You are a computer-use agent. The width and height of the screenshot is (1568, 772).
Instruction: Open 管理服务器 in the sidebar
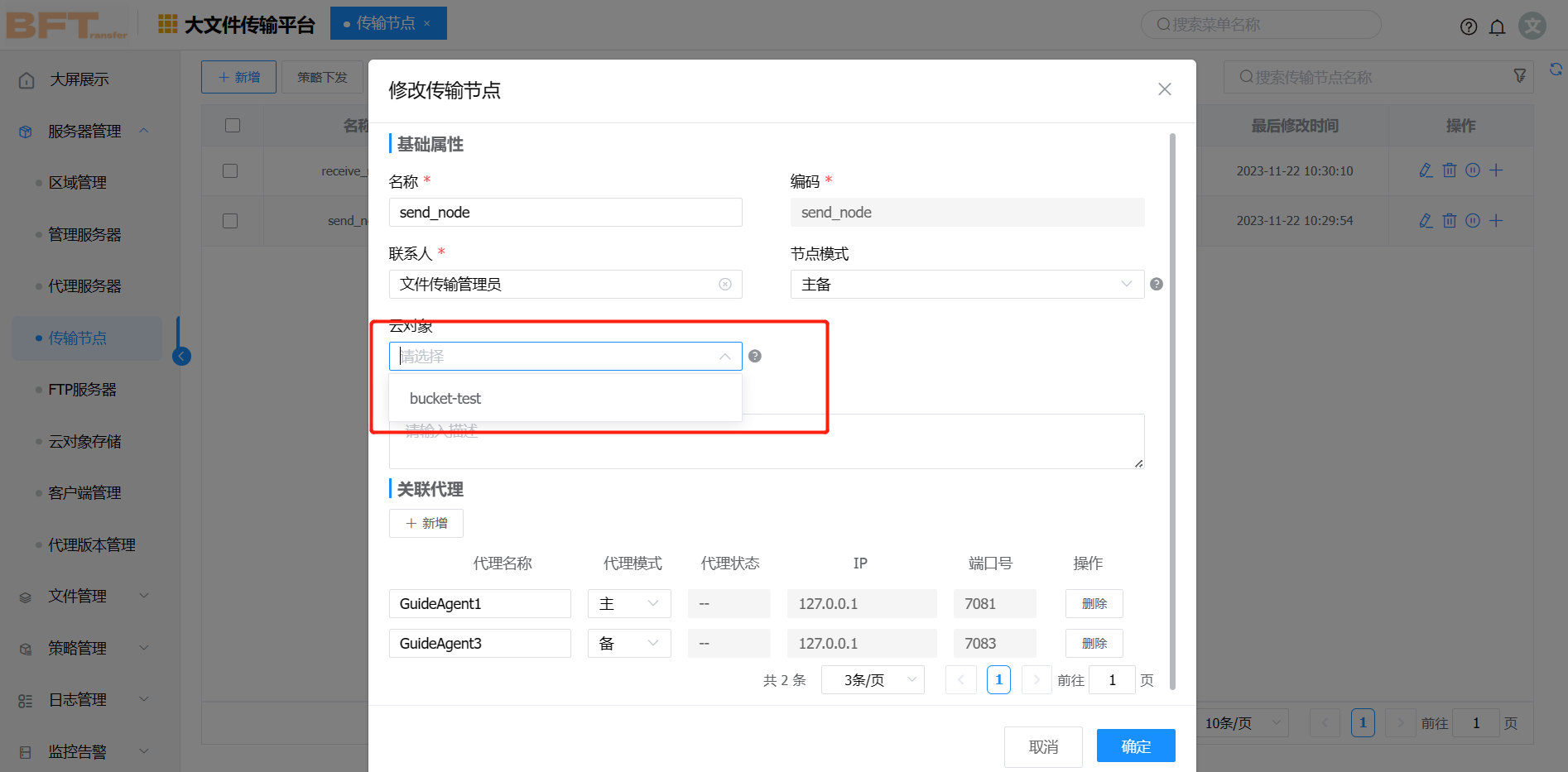(x=84, y=234)
